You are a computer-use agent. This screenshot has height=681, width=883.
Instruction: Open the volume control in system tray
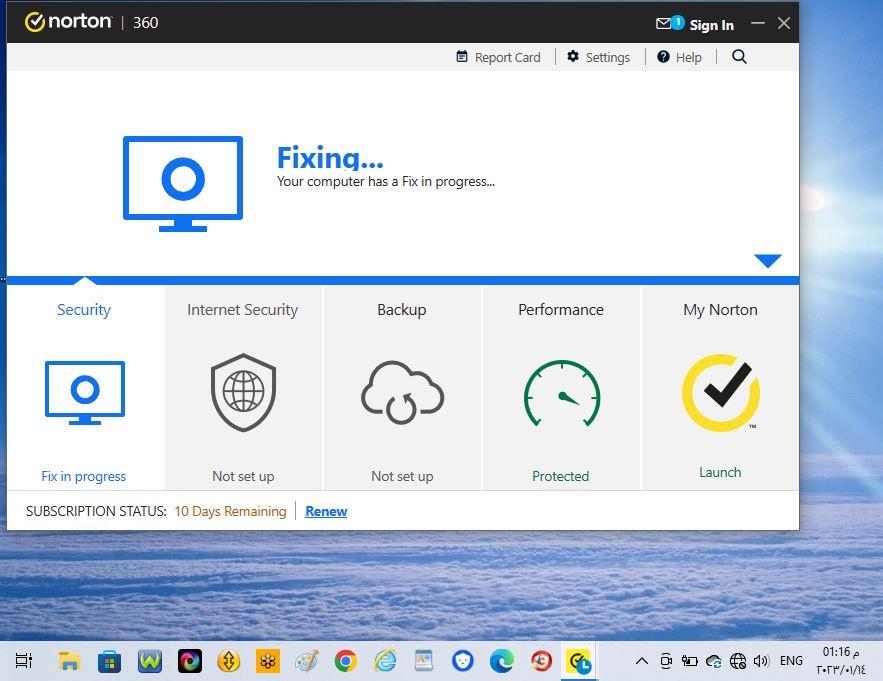[761, 661]
